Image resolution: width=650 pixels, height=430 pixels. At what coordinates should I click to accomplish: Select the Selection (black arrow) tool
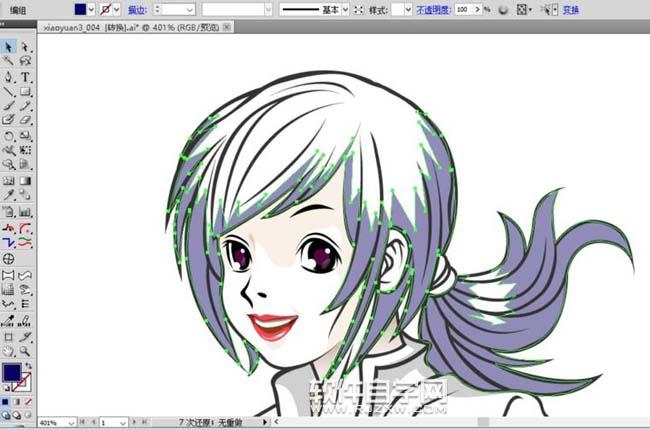click(8, 47)
